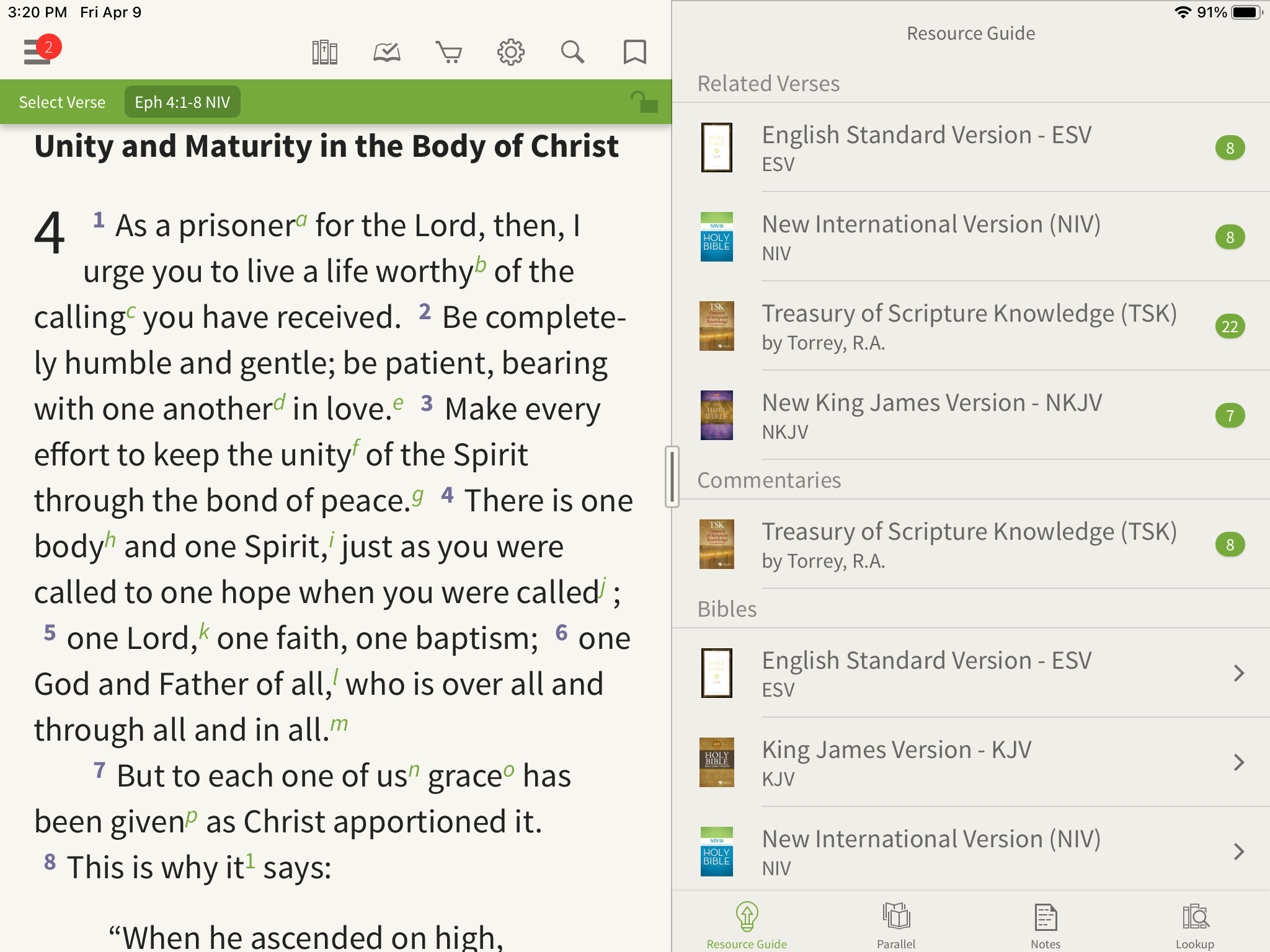This screenshot has height=952, width=1270.
Task: Open footnote m after 'in all.'
Action: [x=339, y=723]
